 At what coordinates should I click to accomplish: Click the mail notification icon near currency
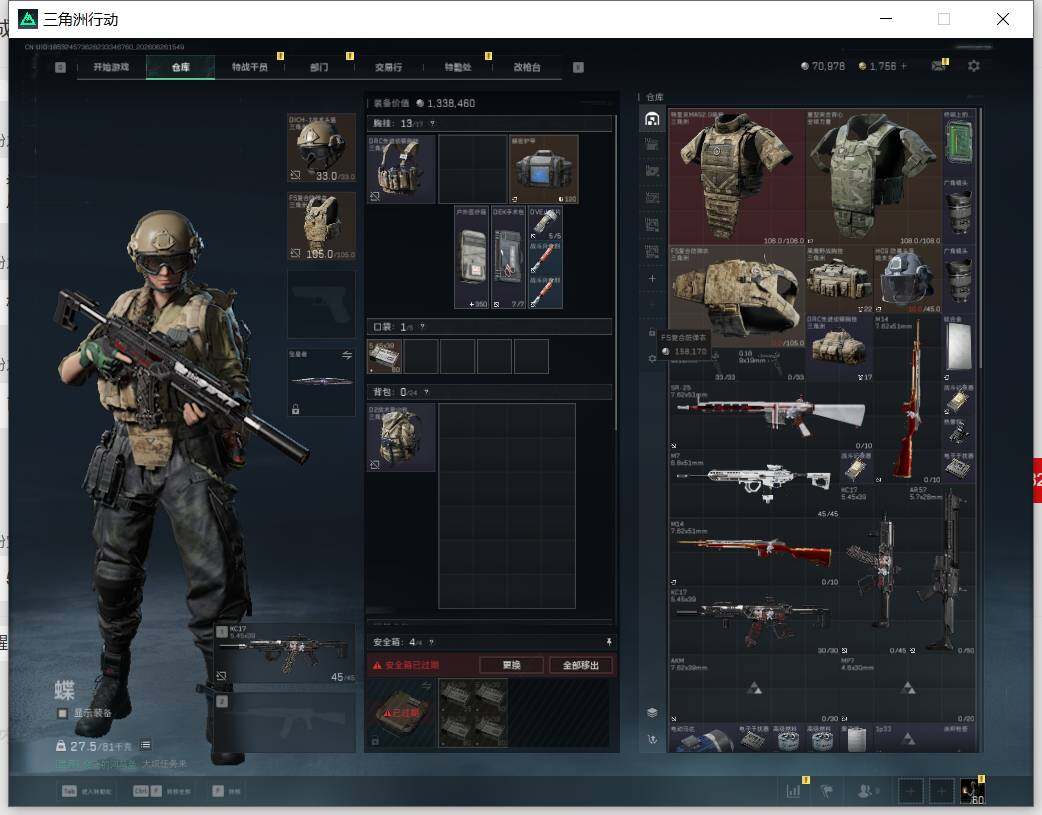click(938, 66)
